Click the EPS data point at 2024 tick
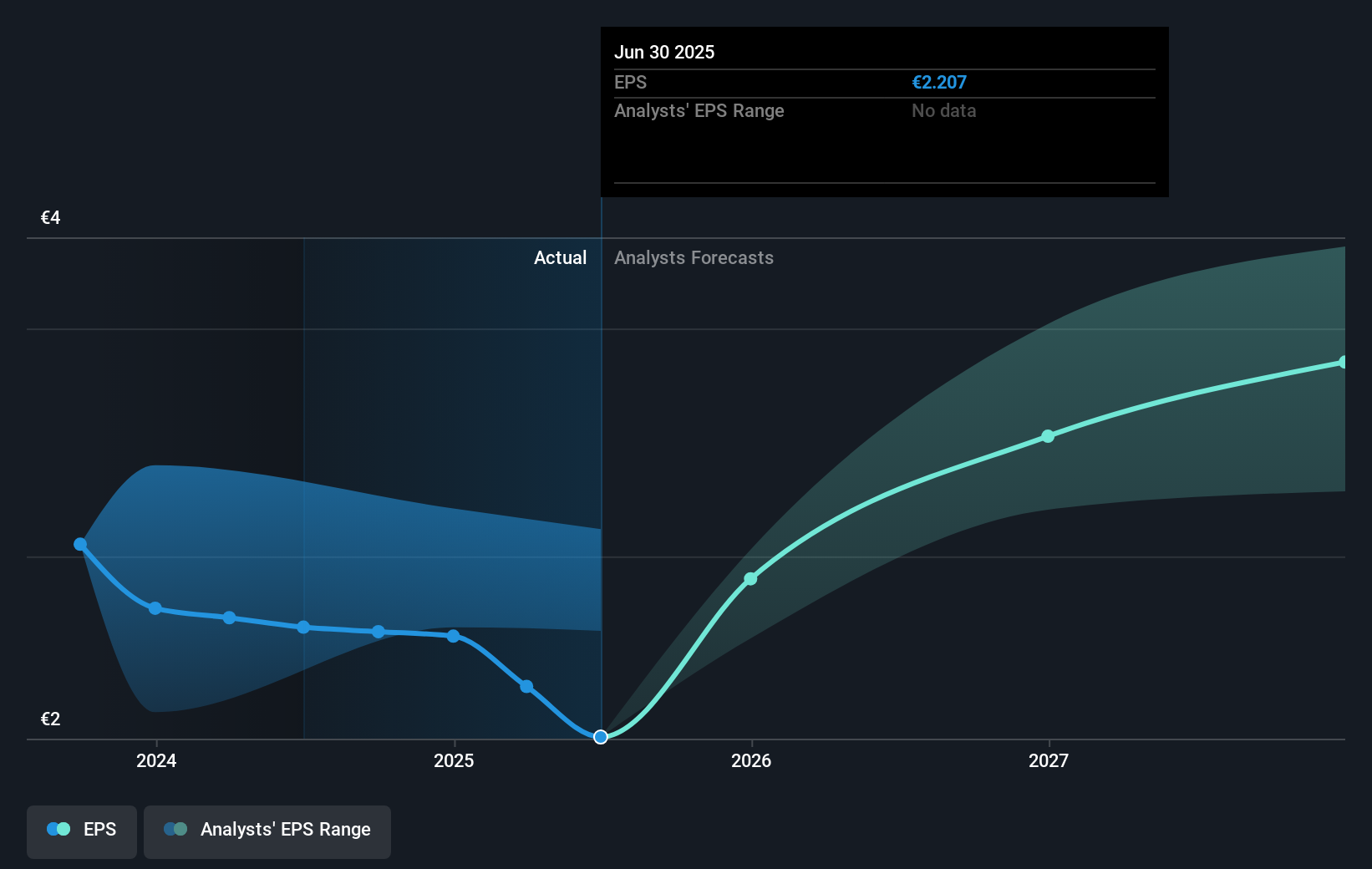 (x=155, y=608)
